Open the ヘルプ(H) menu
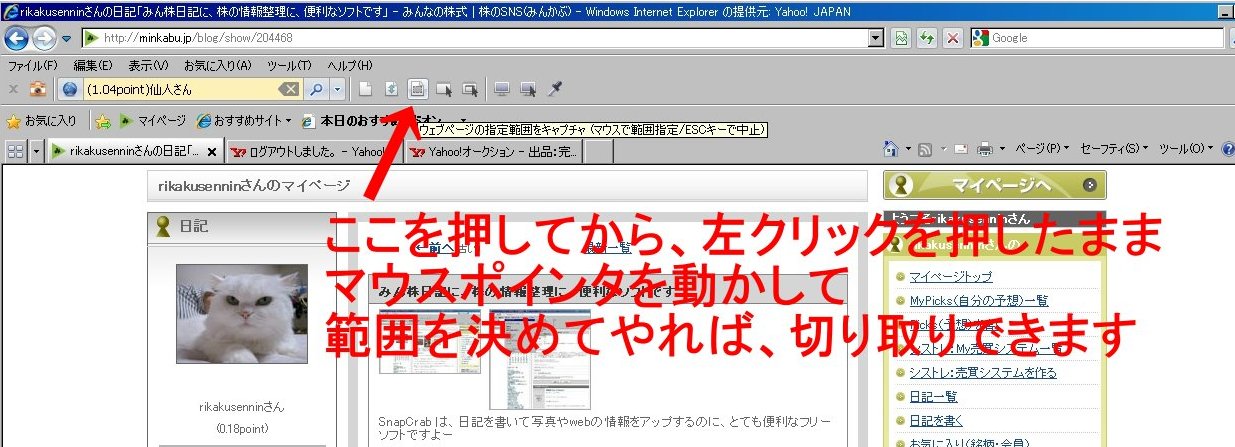 (350, 65)
